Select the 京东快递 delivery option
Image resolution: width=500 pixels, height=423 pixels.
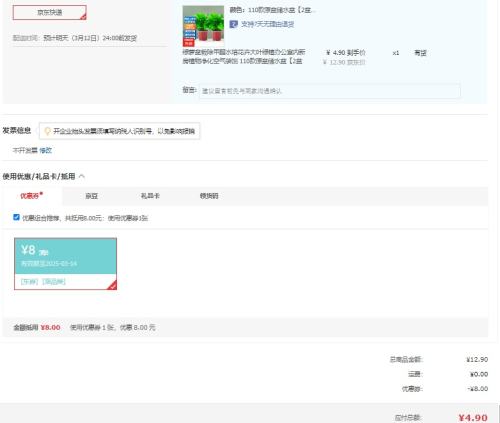coord(50,13)
